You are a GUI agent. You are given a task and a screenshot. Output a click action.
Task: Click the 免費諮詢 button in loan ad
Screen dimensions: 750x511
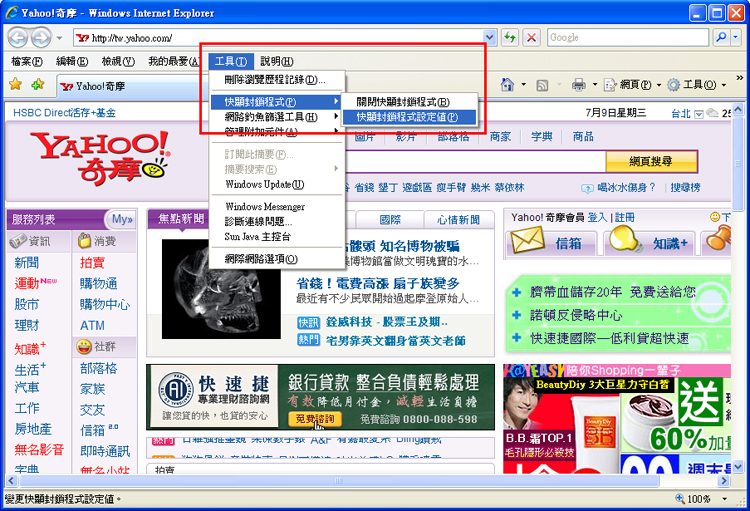pyautogui.click(x=314, y=419)
